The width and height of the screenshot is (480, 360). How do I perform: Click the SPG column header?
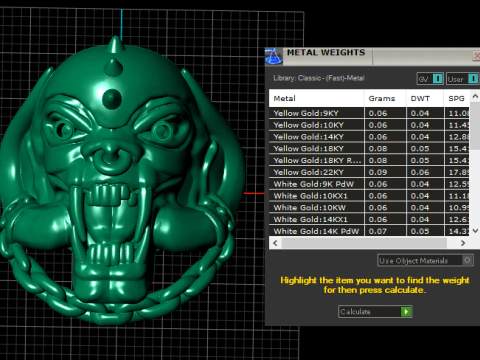(457, 98)
